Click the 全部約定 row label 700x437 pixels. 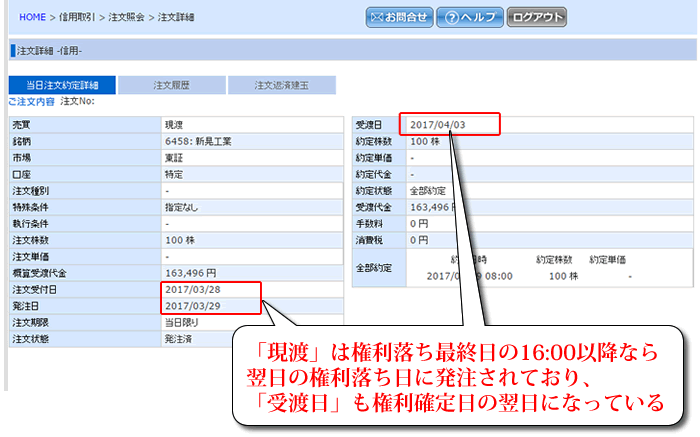(375, 267)
